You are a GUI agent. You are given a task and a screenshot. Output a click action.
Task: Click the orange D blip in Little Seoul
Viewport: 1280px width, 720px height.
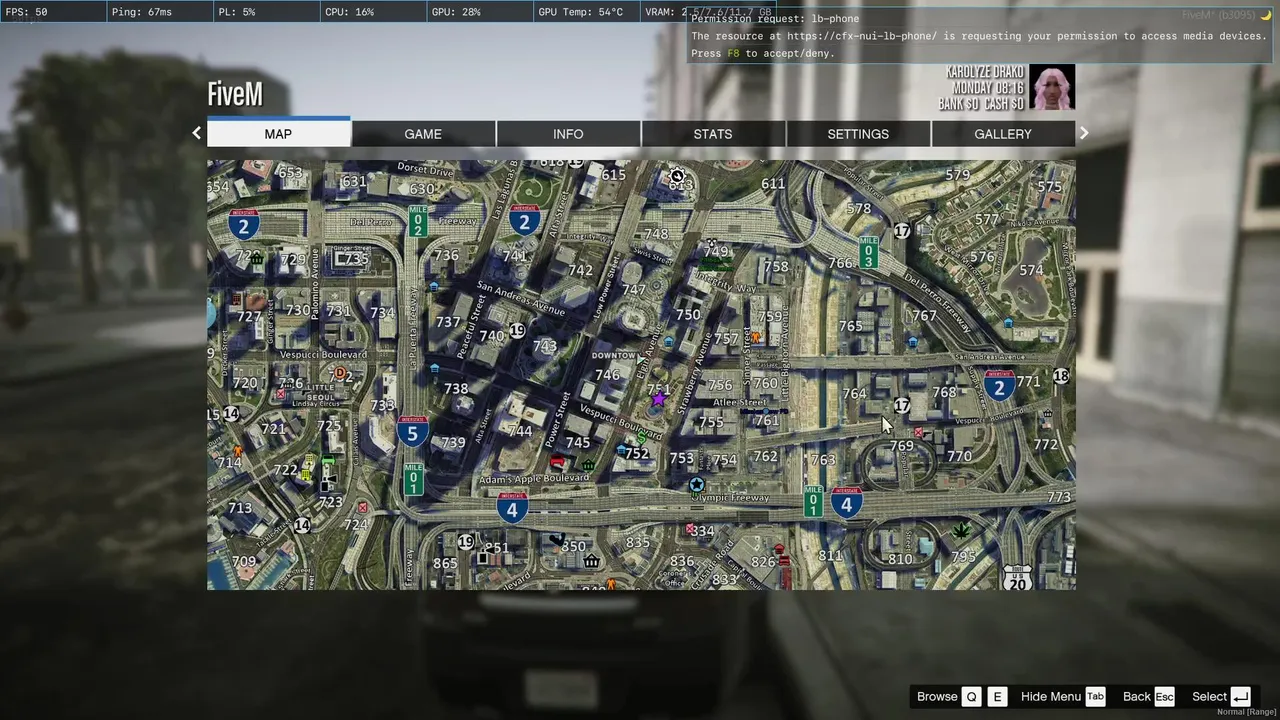pos(340,373)
